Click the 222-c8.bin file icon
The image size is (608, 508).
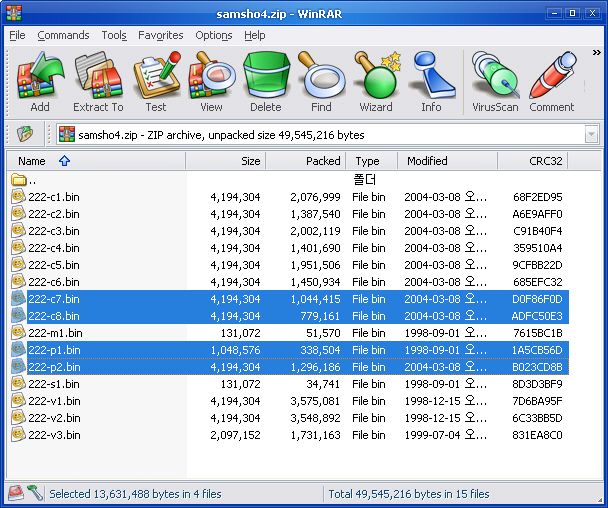tap(18, 316)
